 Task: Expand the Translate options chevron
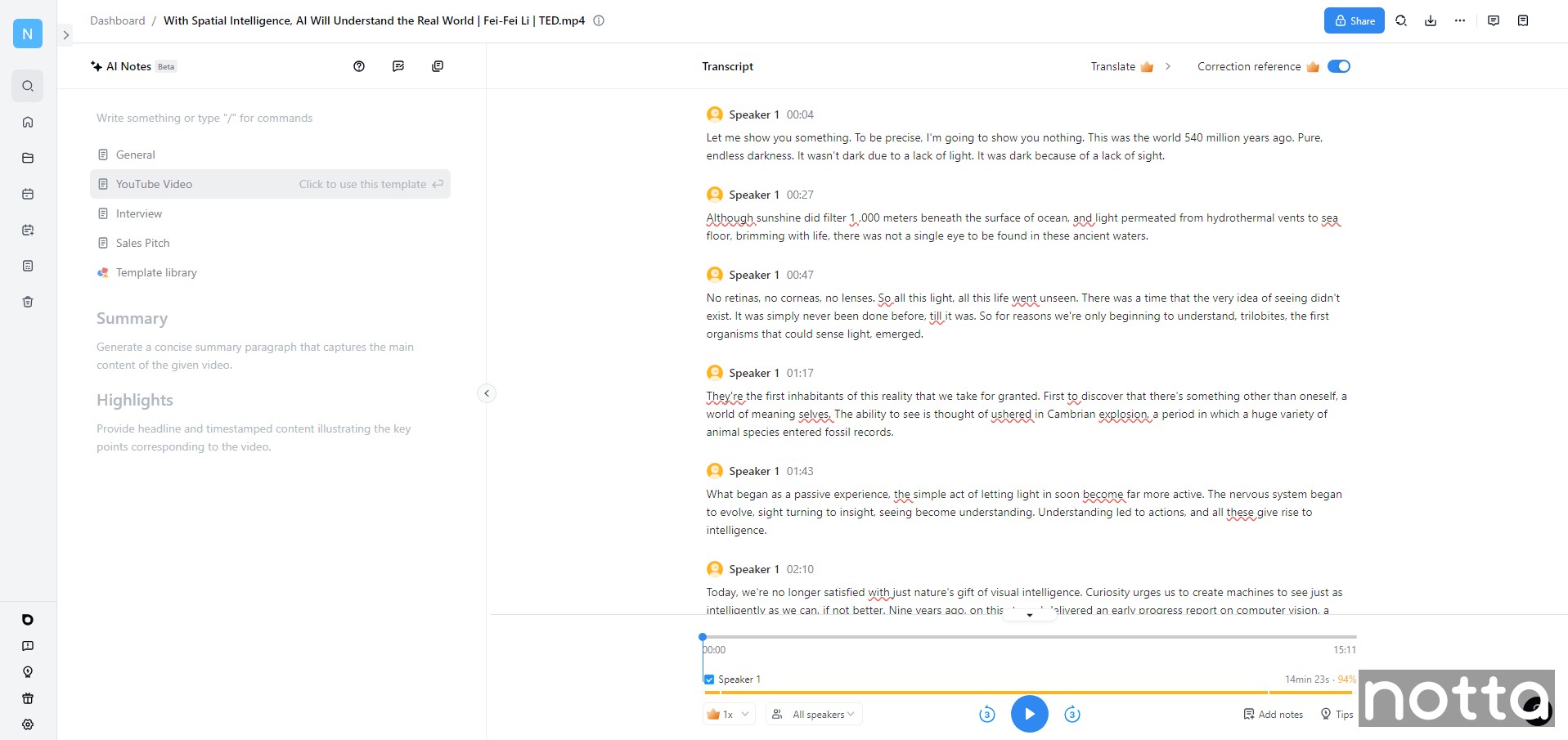[1168, 66]
